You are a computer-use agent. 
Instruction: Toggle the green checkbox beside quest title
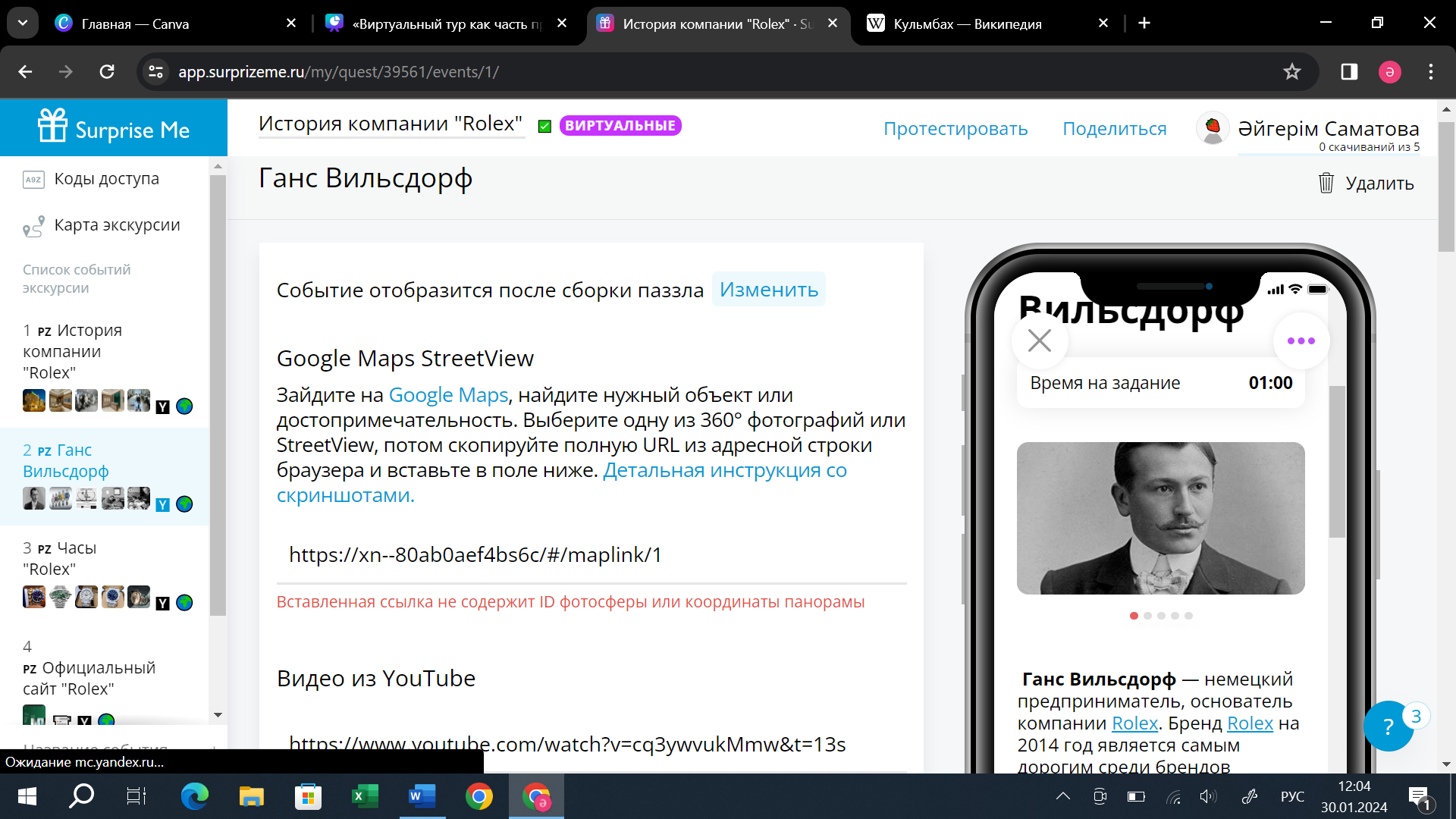pyautogui.click(x=544, y=127)
